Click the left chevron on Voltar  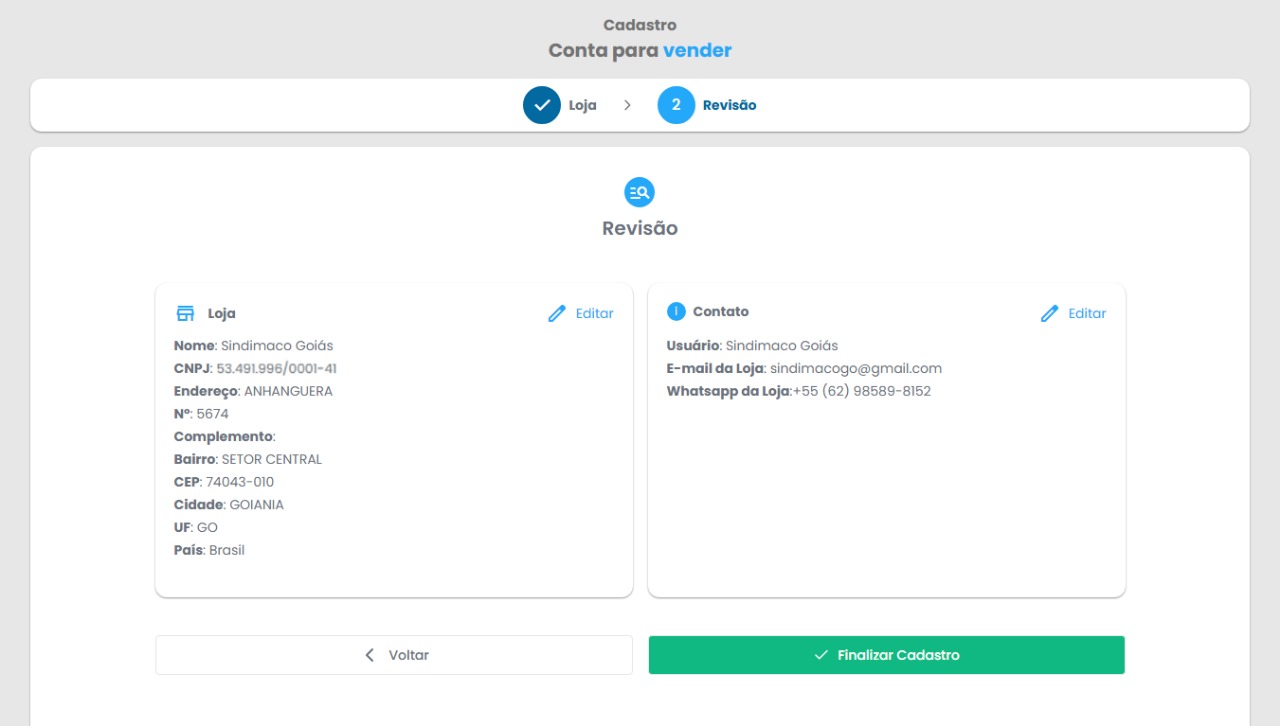370,655
